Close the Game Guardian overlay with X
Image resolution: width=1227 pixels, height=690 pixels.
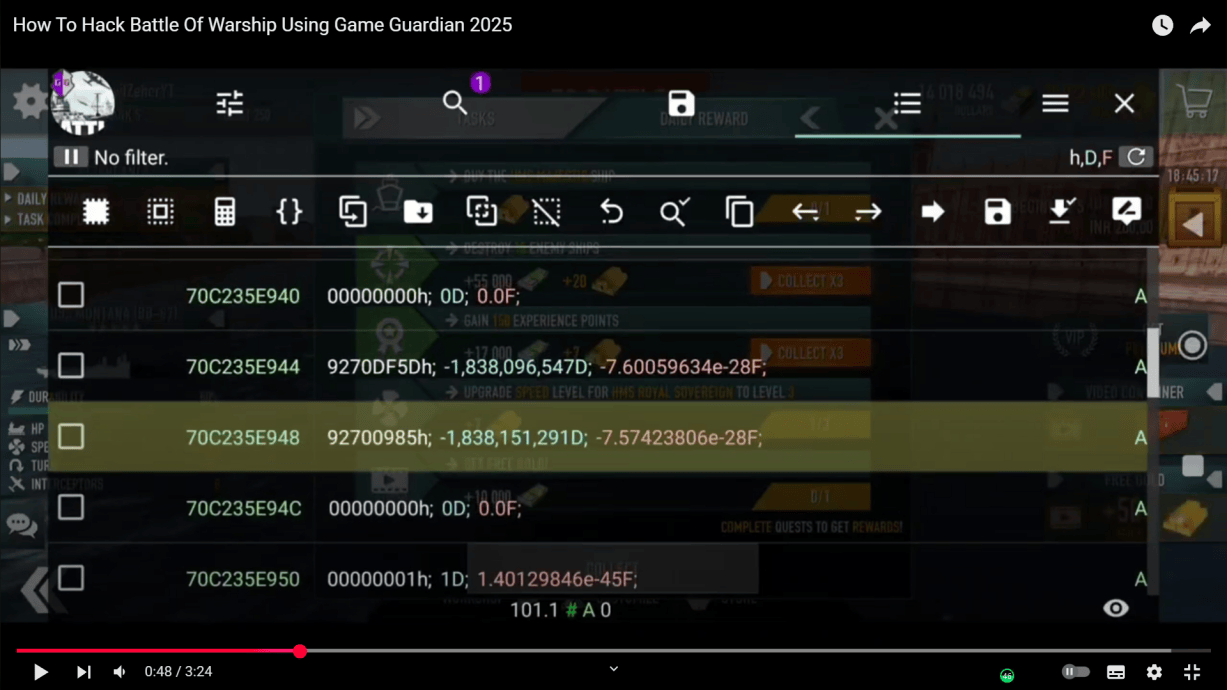1124,103
